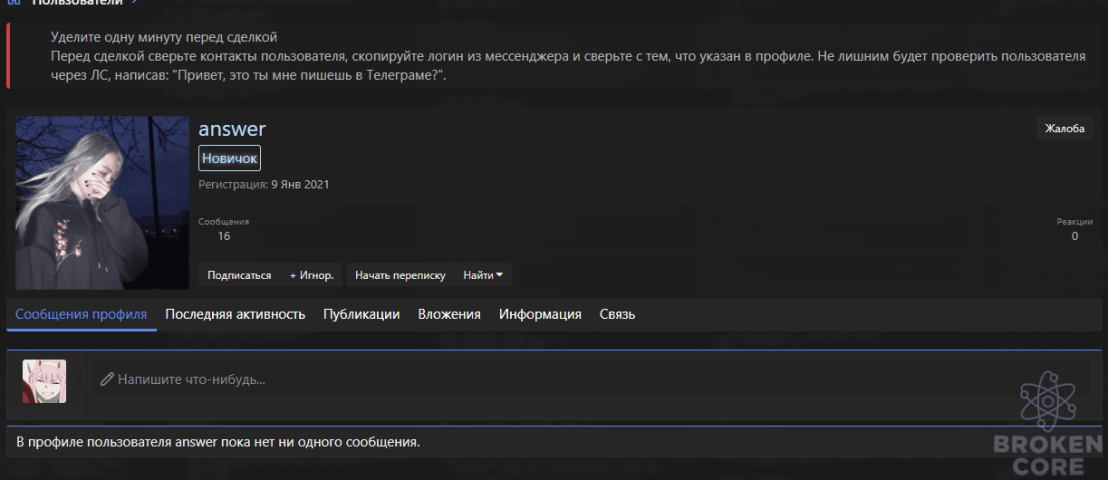Viewport: 1108px width, 480px height.
Task: Select the Сообщения профиля tab
Action: pos(81,315)
